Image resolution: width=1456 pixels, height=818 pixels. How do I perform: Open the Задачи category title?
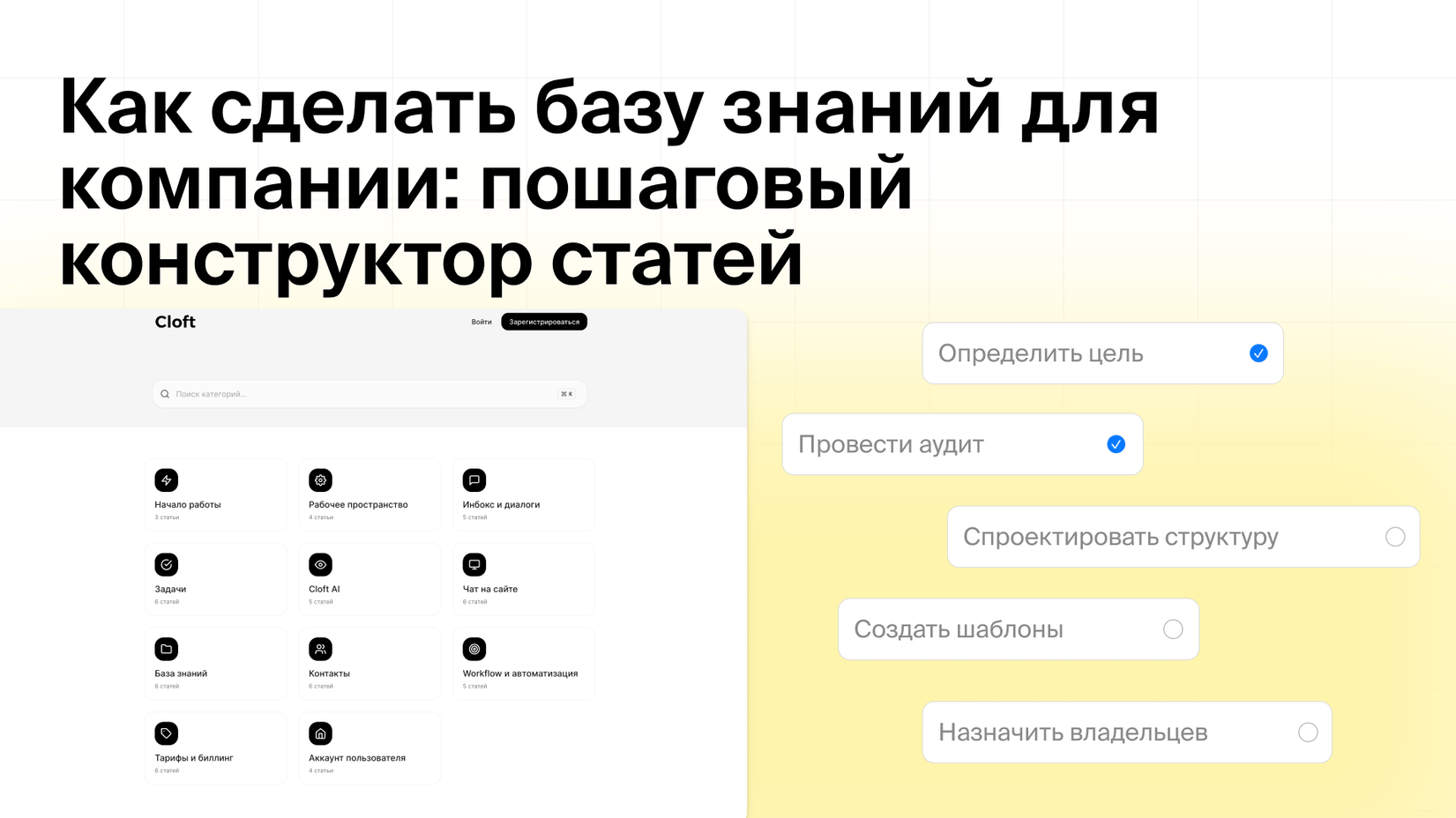[x=170, y=589]
